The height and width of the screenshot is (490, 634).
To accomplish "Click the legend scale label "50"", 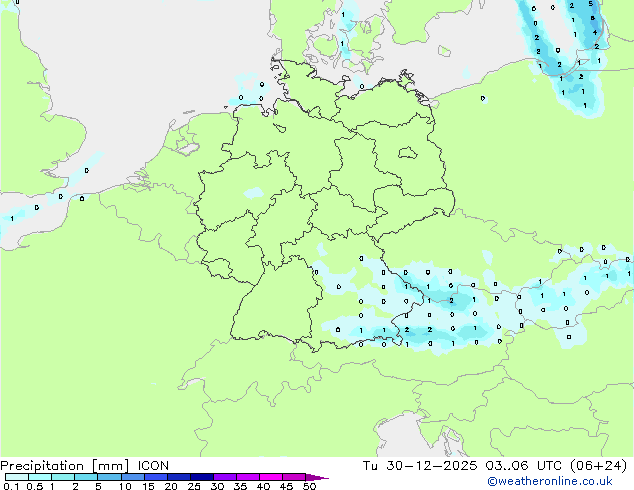I will tap(309, 486).
